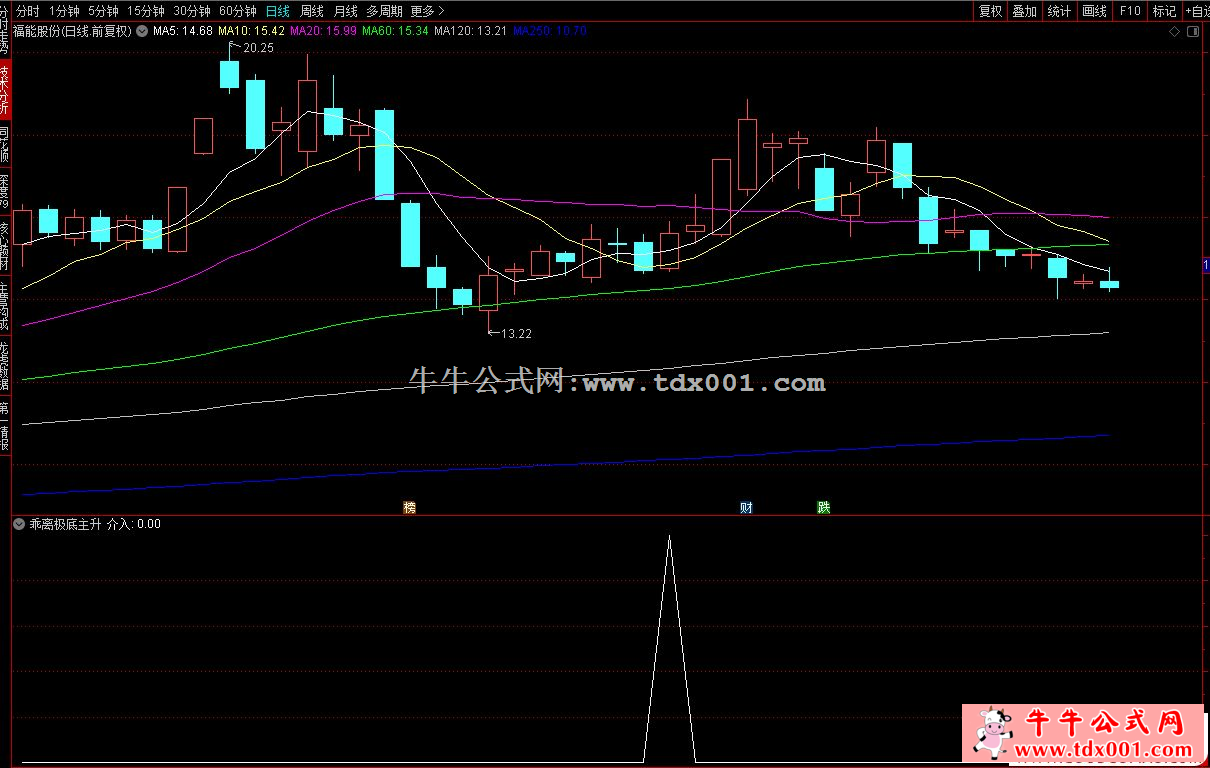Expand the 乖离极底主升 indicator options arrow
This screenshot has height=768, width=1210.
pos(19,523)
